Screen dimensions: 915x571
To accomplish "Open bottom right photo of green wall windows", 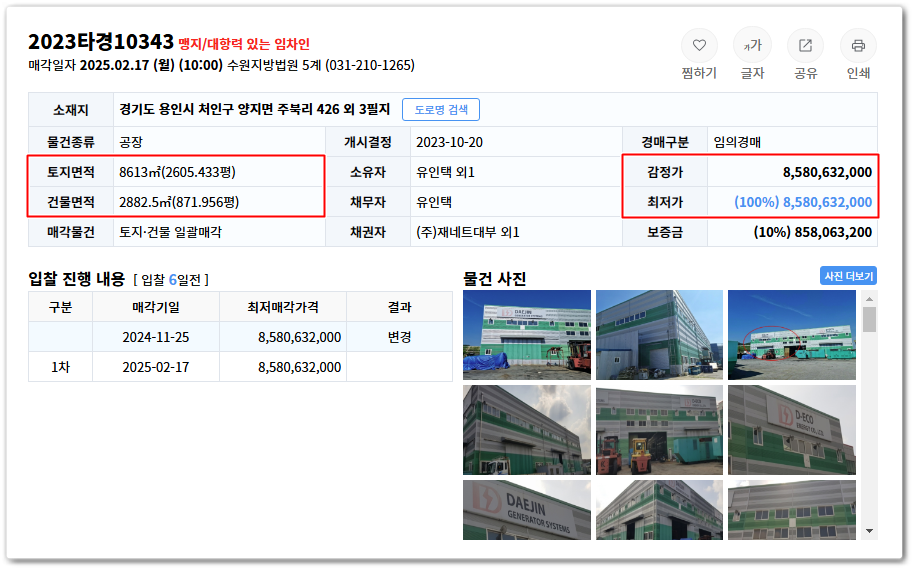I will [792, 510].
